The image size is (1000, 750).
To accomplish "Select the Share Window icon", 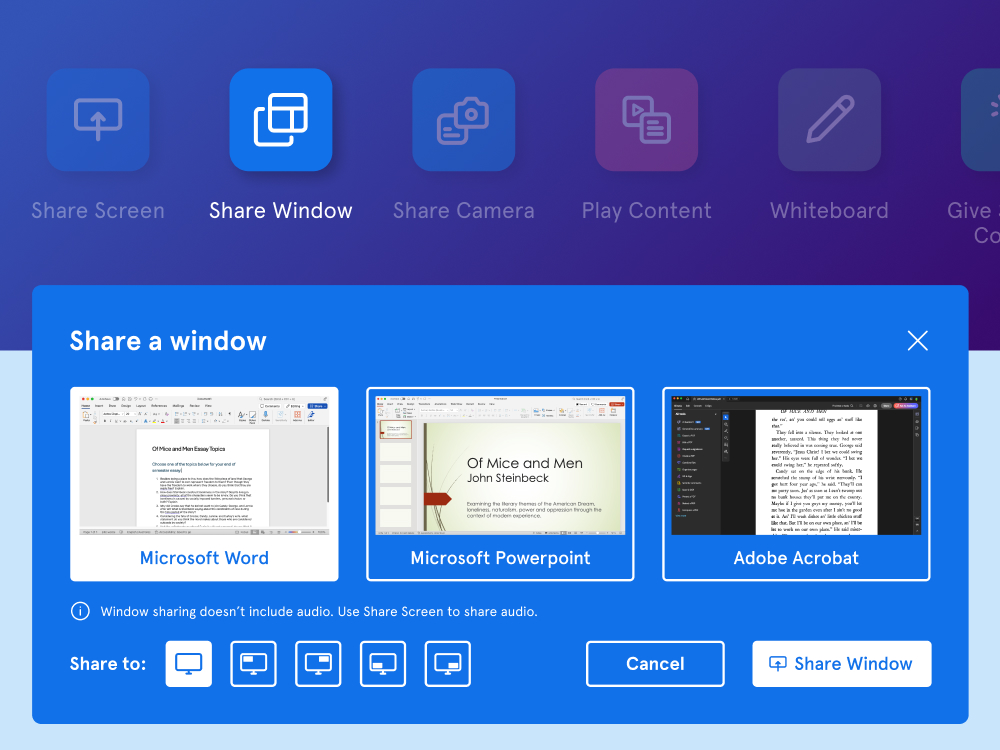I will pos(281,120).
